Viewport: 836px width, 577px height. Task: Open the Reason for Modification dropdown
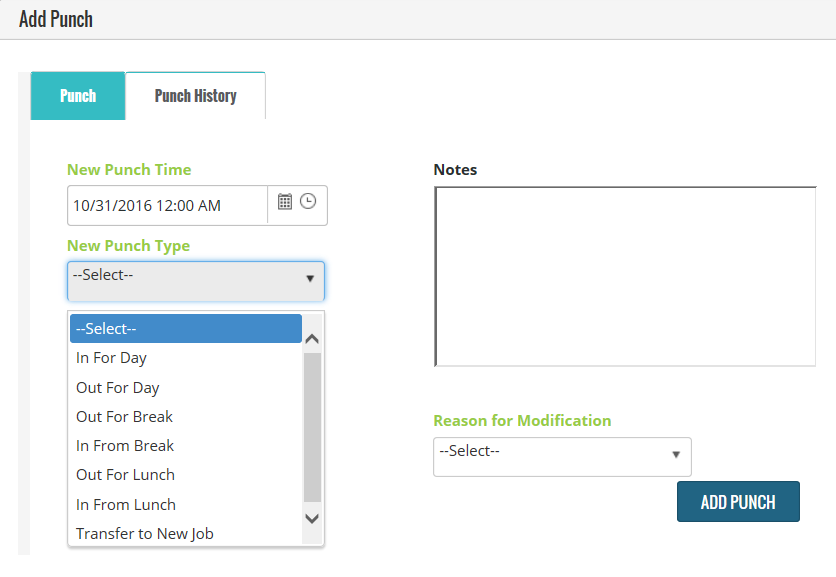(x=562, y=456)
